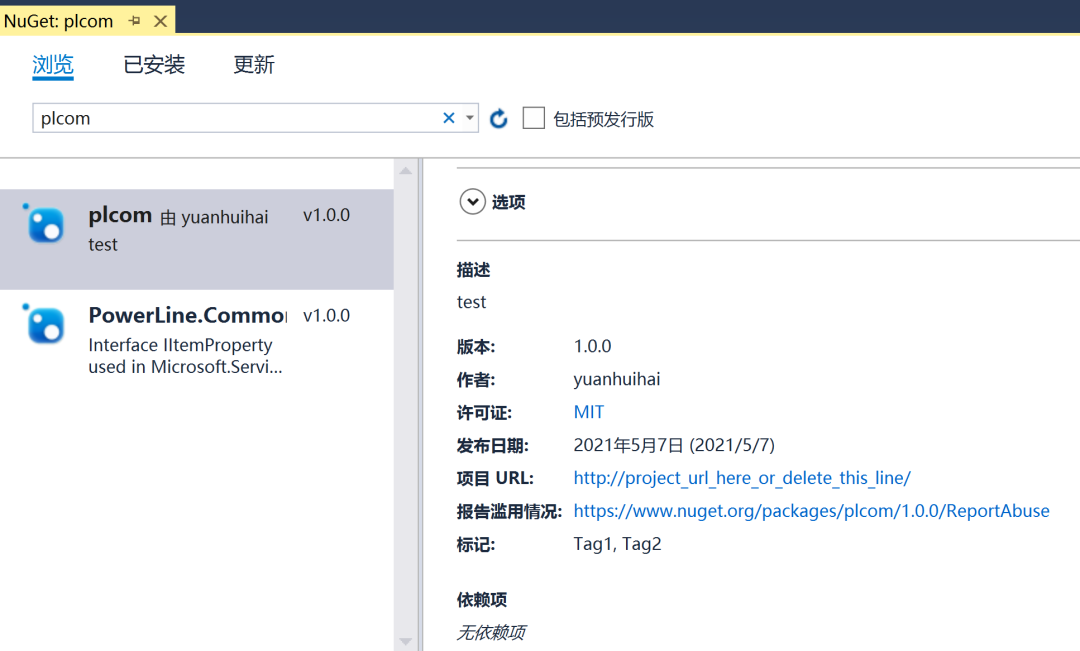Select the PowerLine.Common package row
1080x651 pixels.
click(x=196, y=341)
